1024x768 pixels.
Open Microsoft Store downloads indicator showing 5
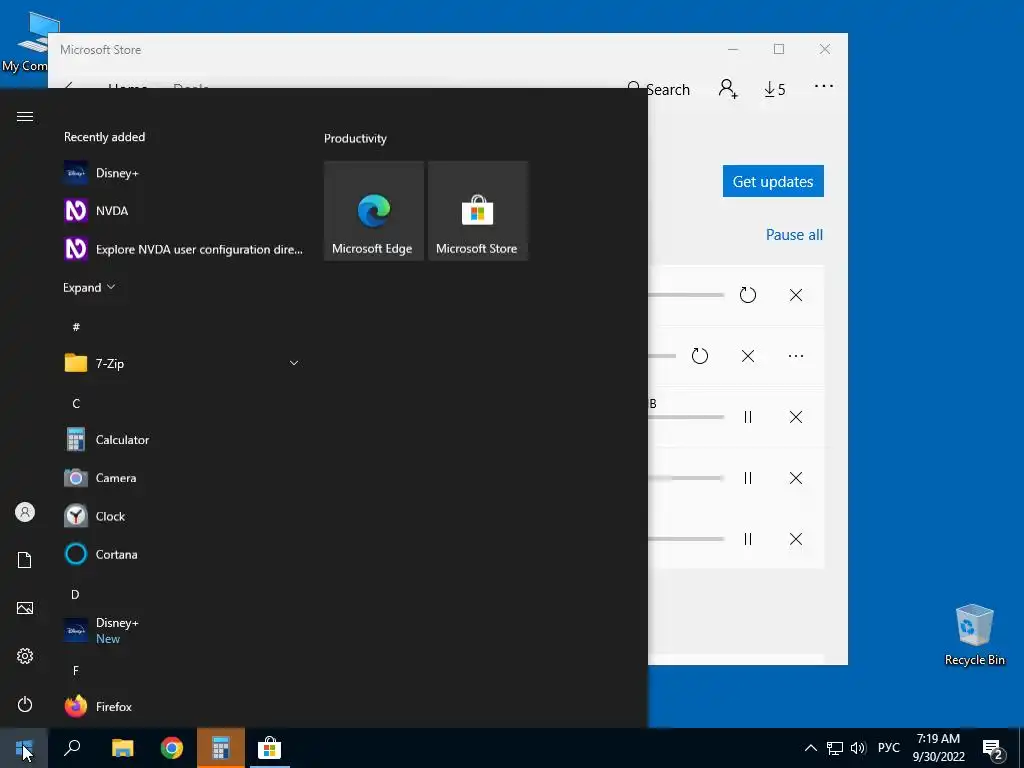pyautogui.click(x=775, y=89)
